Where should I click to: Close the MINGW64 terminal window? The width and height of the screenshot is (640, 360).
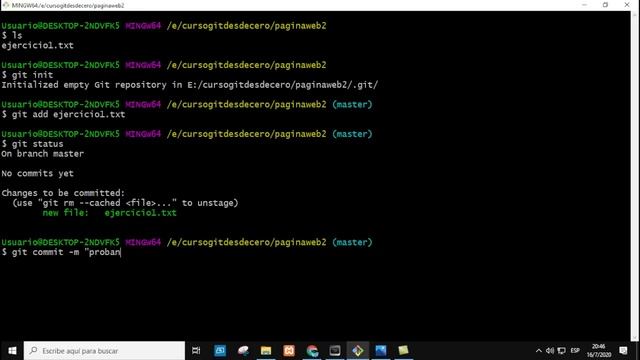coord(627,5)
